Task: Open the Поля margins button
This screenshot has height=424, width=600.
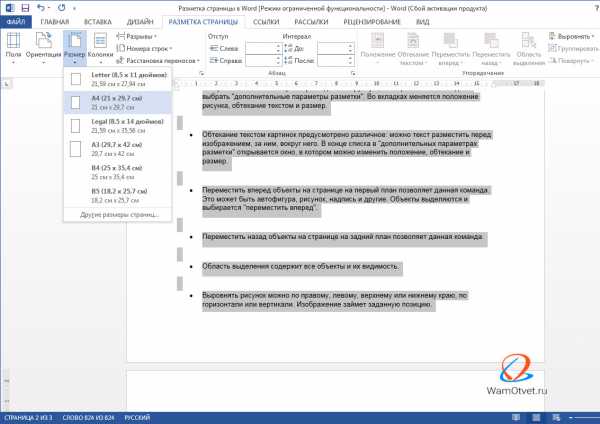Action: 13,48
